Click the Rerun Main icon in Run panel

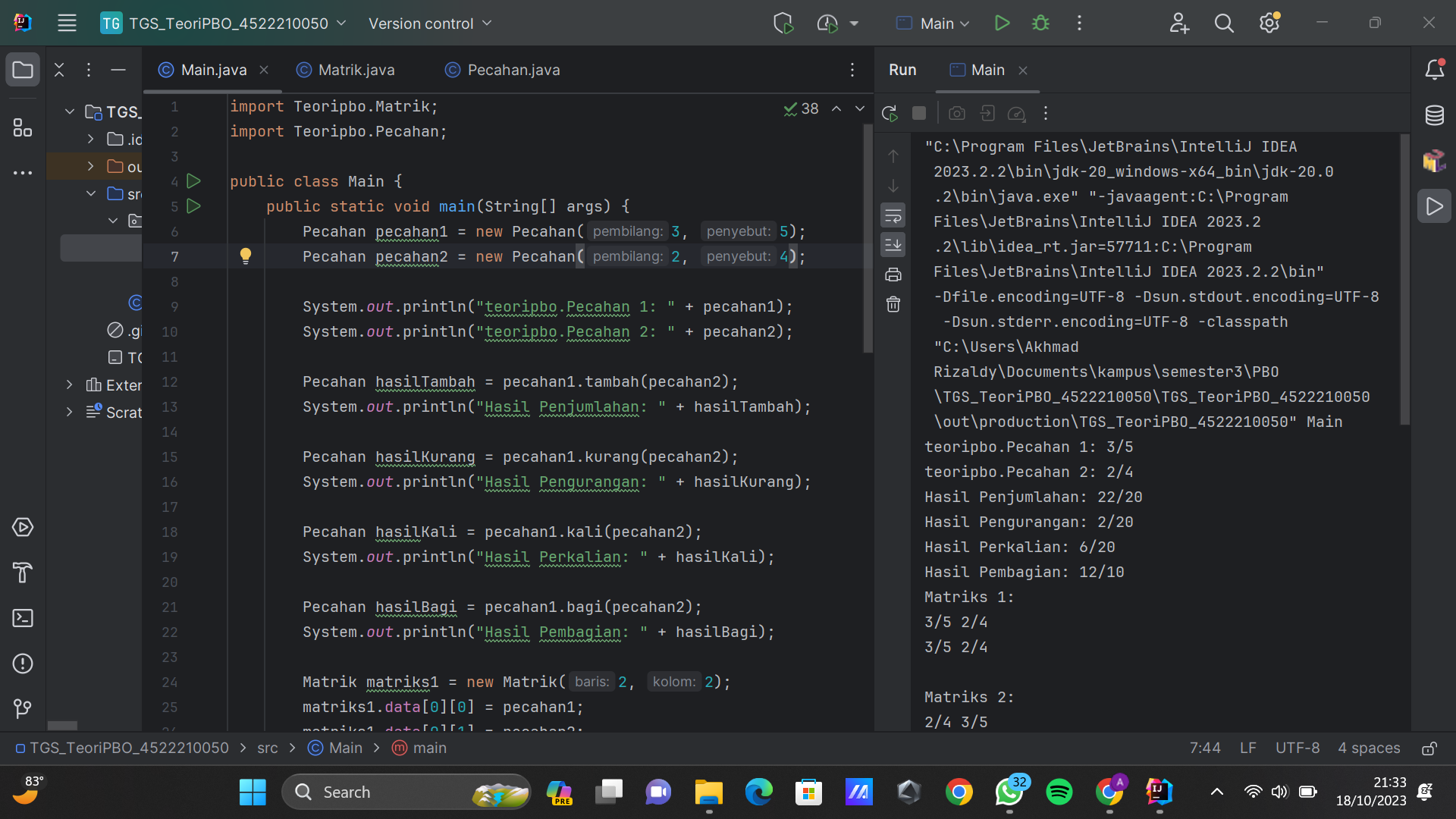pyautogui.click(x=890, y=114)
